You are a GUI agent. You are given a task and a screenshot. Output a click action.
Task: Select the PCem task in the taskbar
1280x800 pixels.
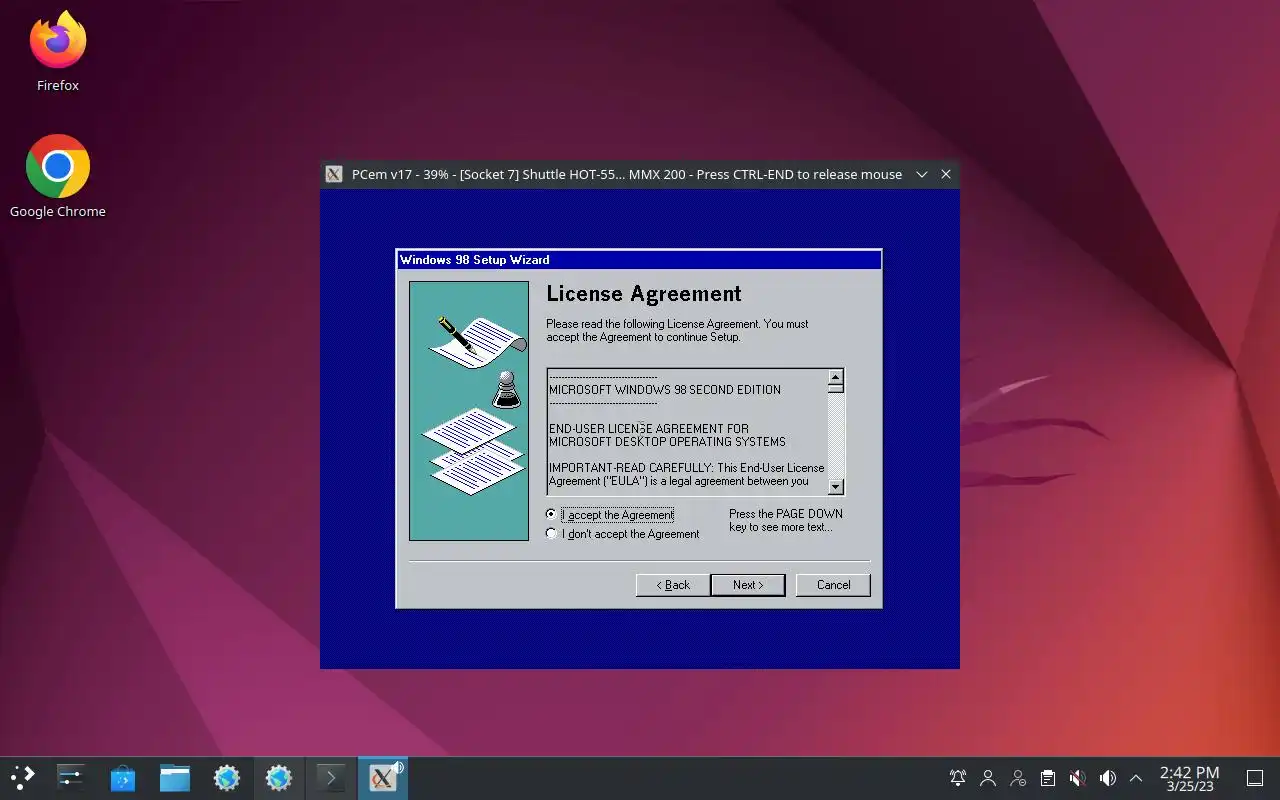tap(383, 778)
